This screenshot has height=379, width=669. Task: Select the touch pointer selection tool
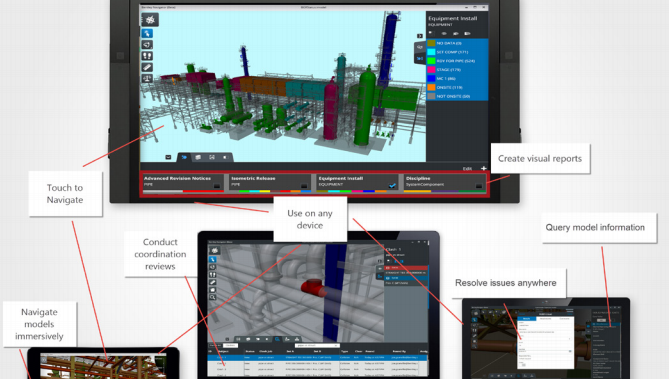click(147, 33)
